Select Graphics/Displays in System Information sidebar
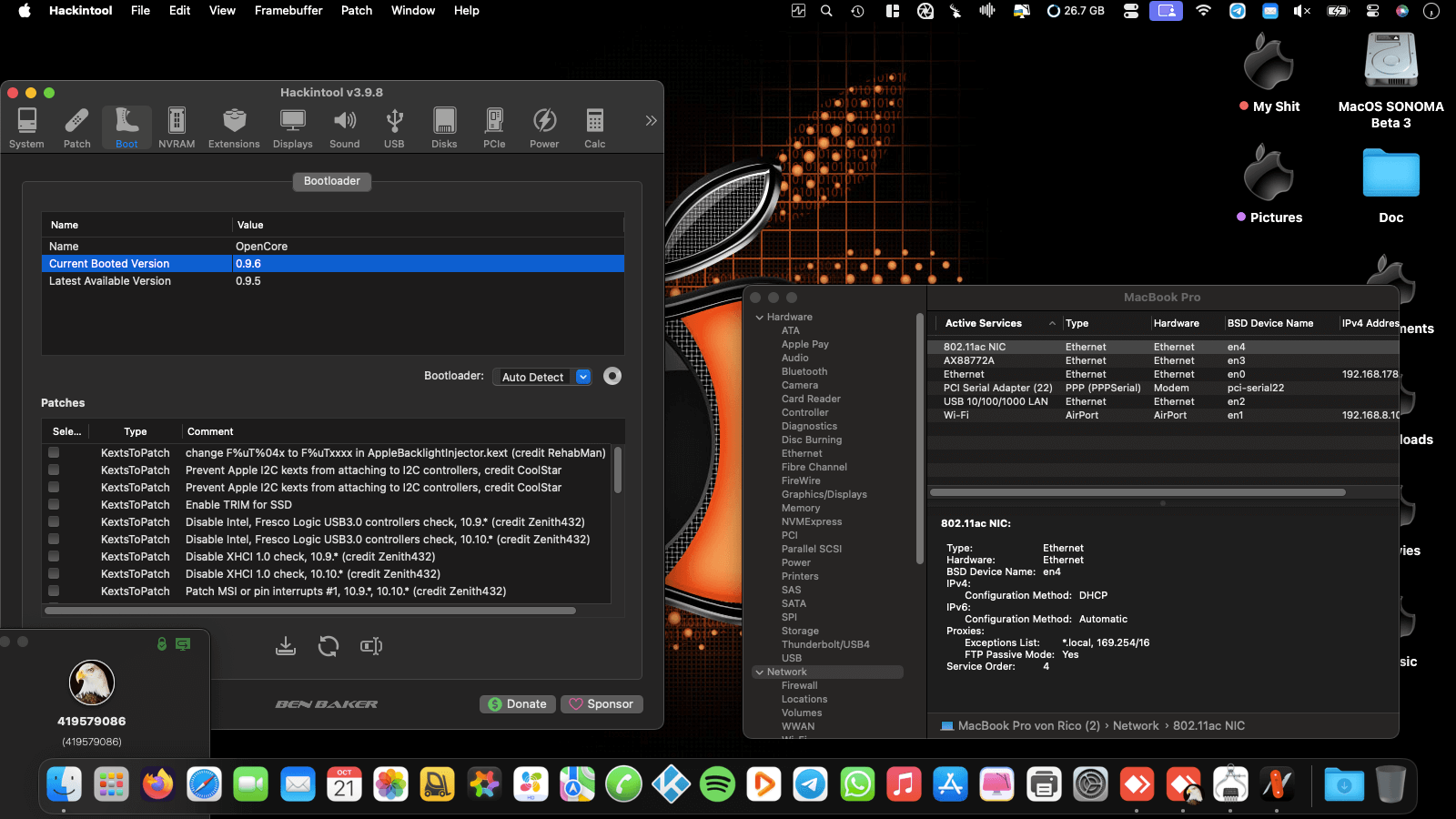 [824, 494]
